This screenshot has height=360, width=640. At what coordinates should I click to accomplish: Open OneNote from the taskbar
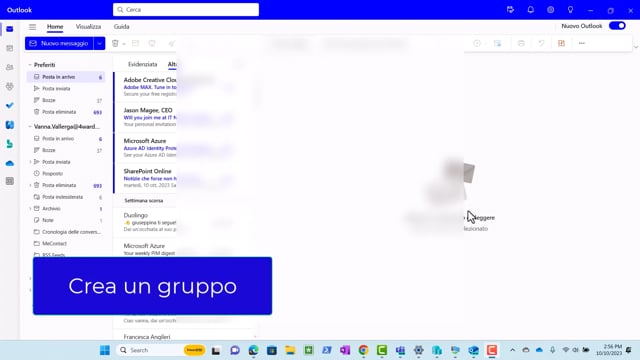tap(345, 350)
